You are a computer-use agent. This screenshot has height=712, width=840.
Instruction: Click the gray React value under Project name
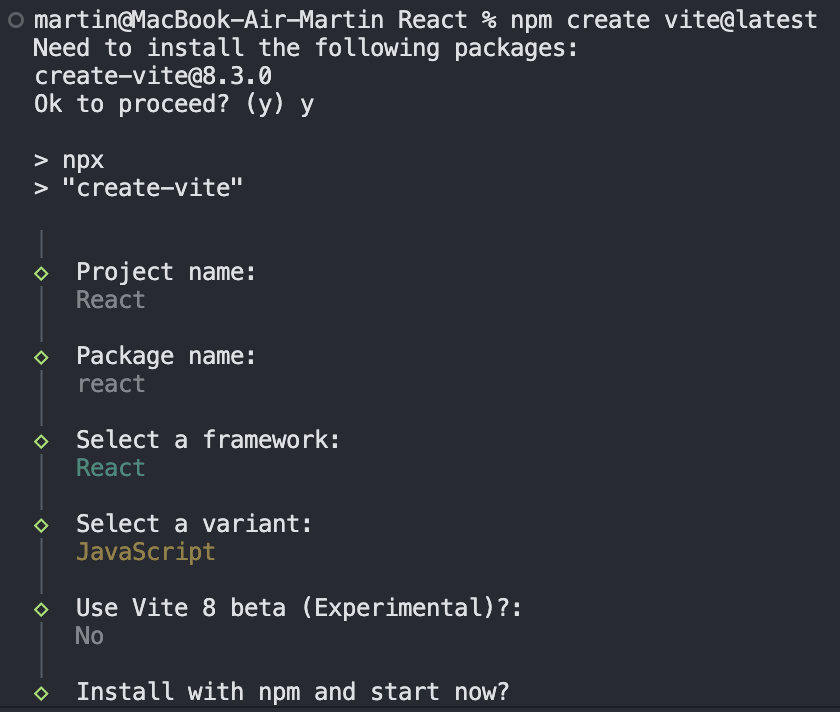(111, 300)
